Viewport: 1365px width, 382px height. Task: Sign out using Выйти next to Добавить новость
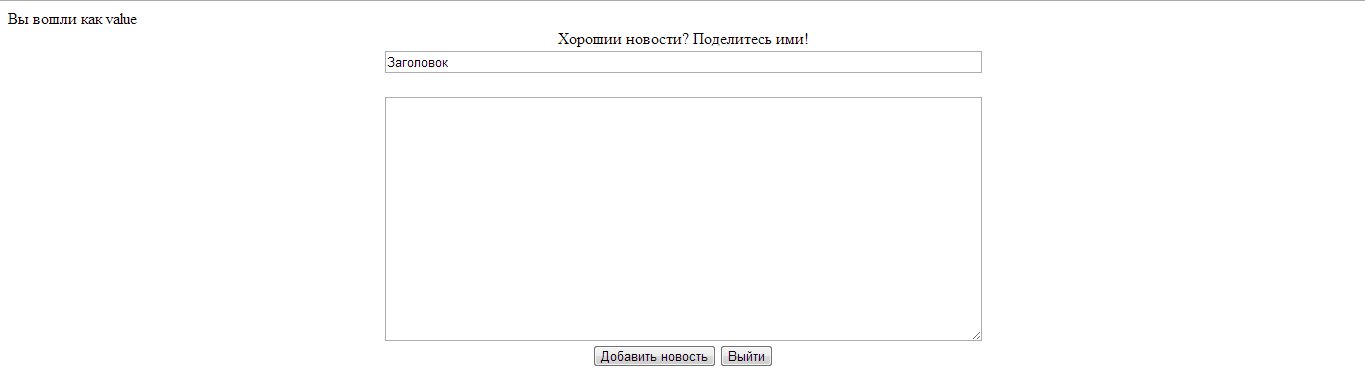click(x=746, y=357)
